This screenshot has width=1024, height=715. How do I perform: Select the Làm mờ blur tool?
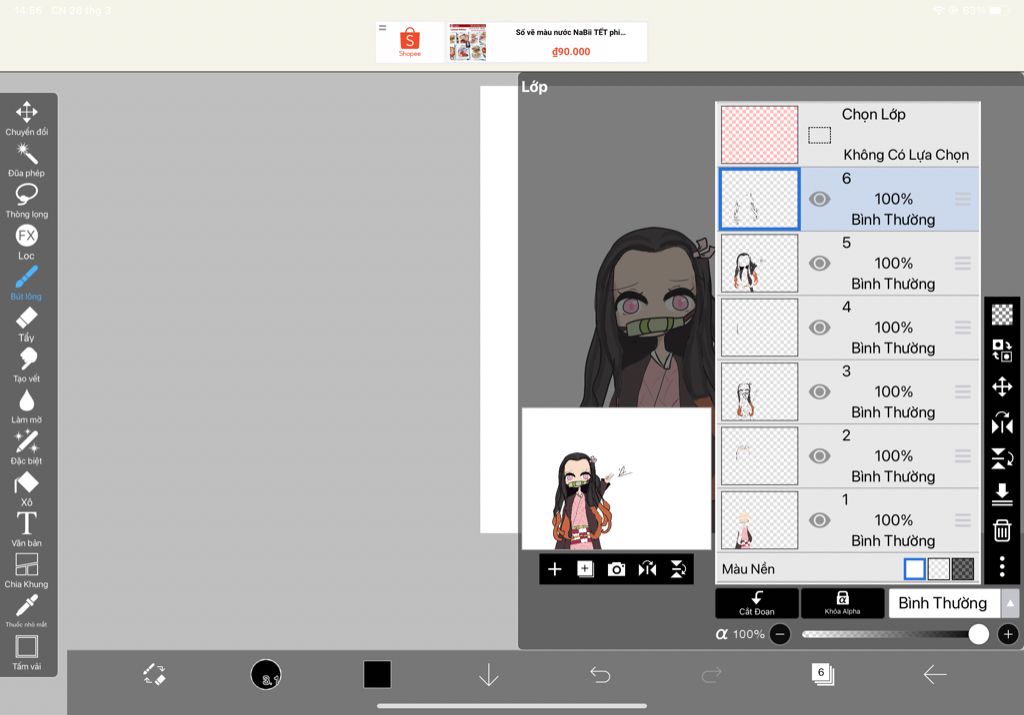tap(26, 407)
